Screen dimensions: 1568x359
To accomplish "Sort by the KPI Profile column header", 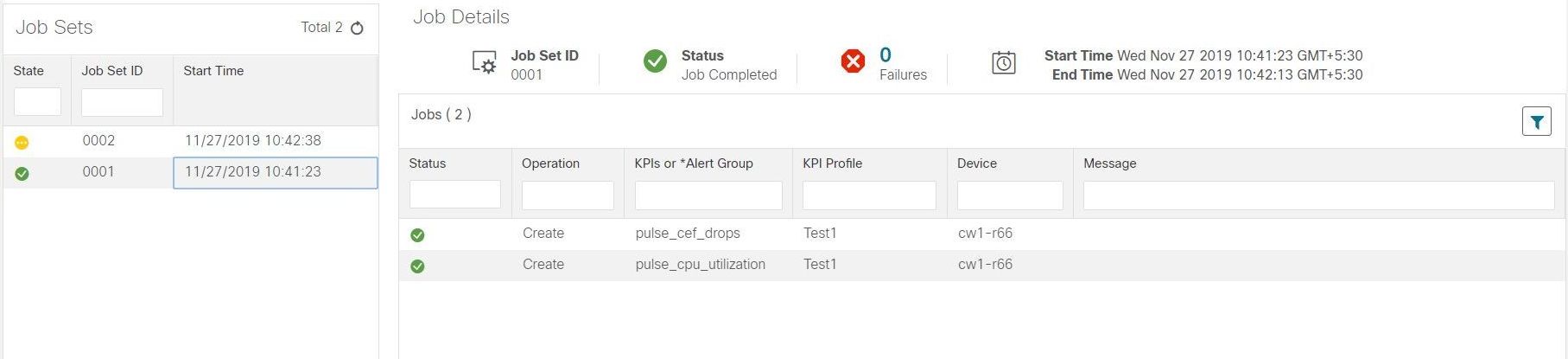I will point(833,163).
